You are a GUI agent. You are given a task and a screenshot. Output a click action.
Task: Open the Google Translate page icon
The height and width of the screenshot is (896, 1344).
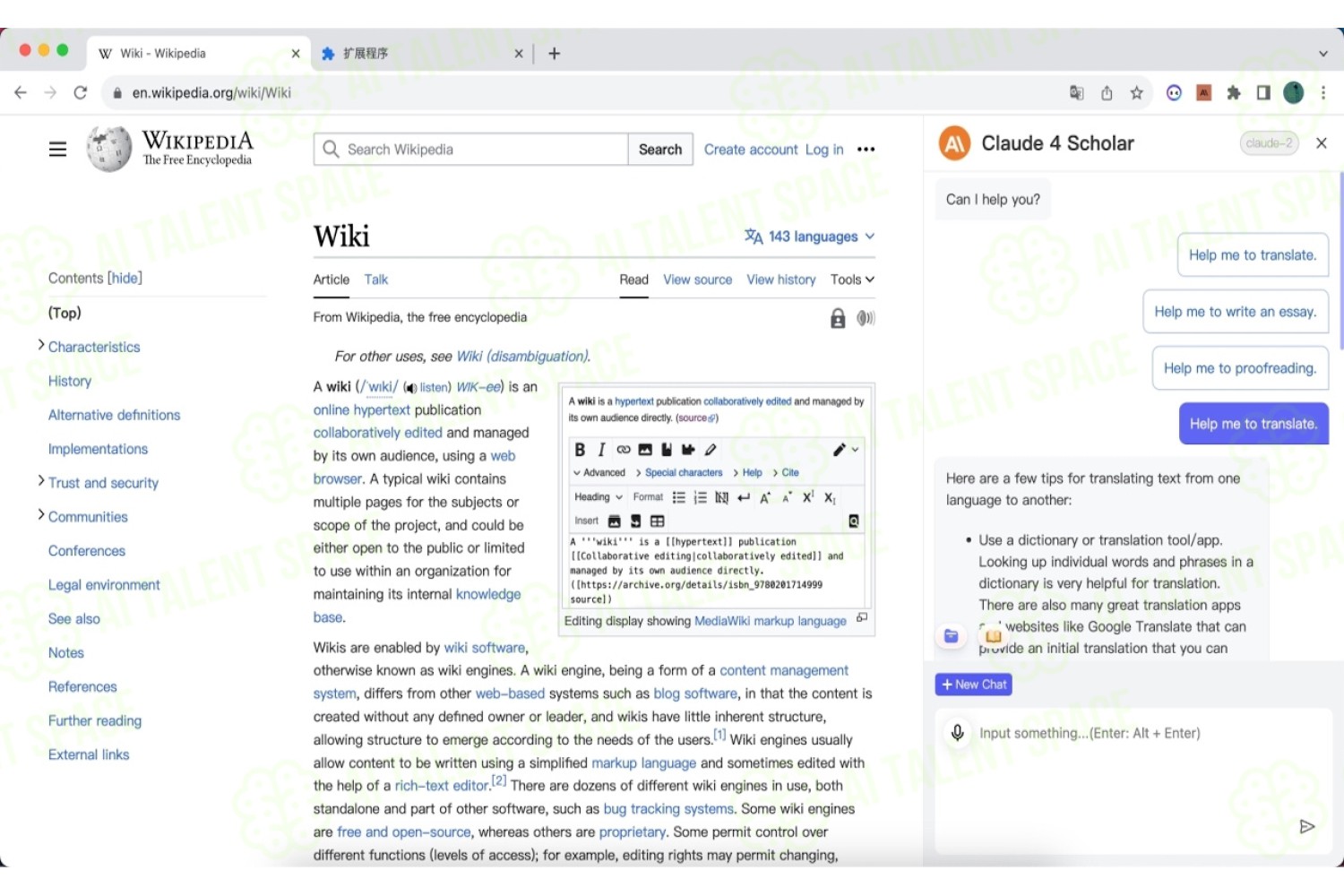[1077, 92]
